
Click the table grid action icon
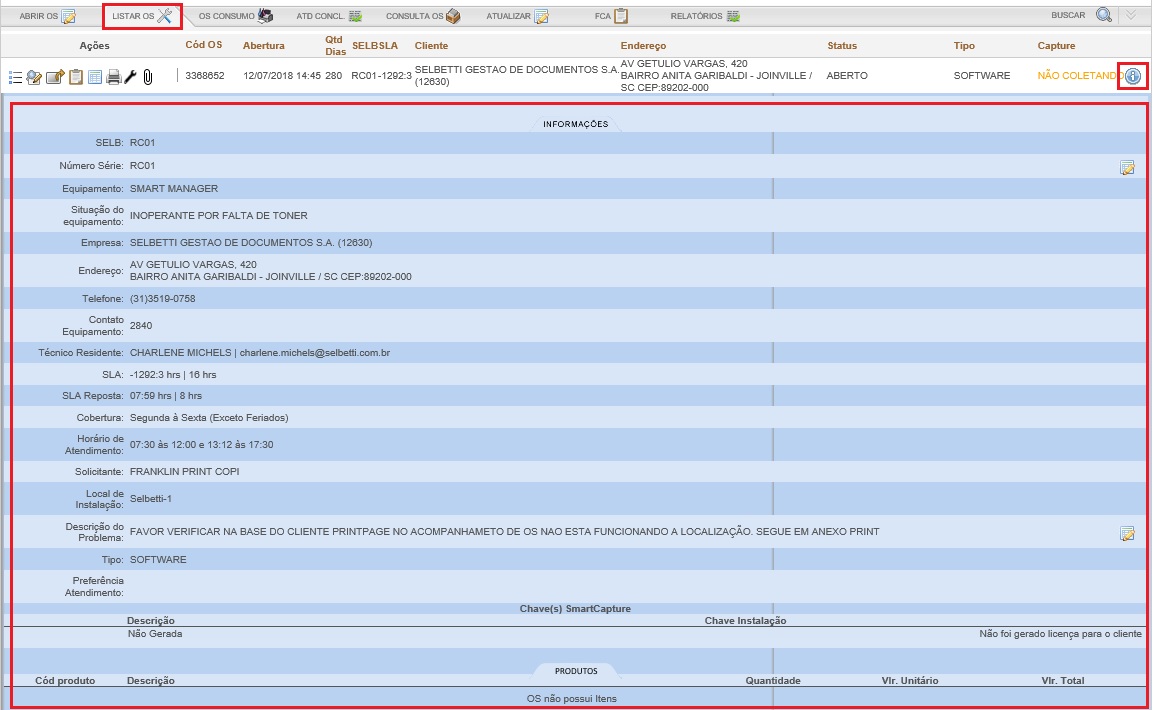point(95,77)
